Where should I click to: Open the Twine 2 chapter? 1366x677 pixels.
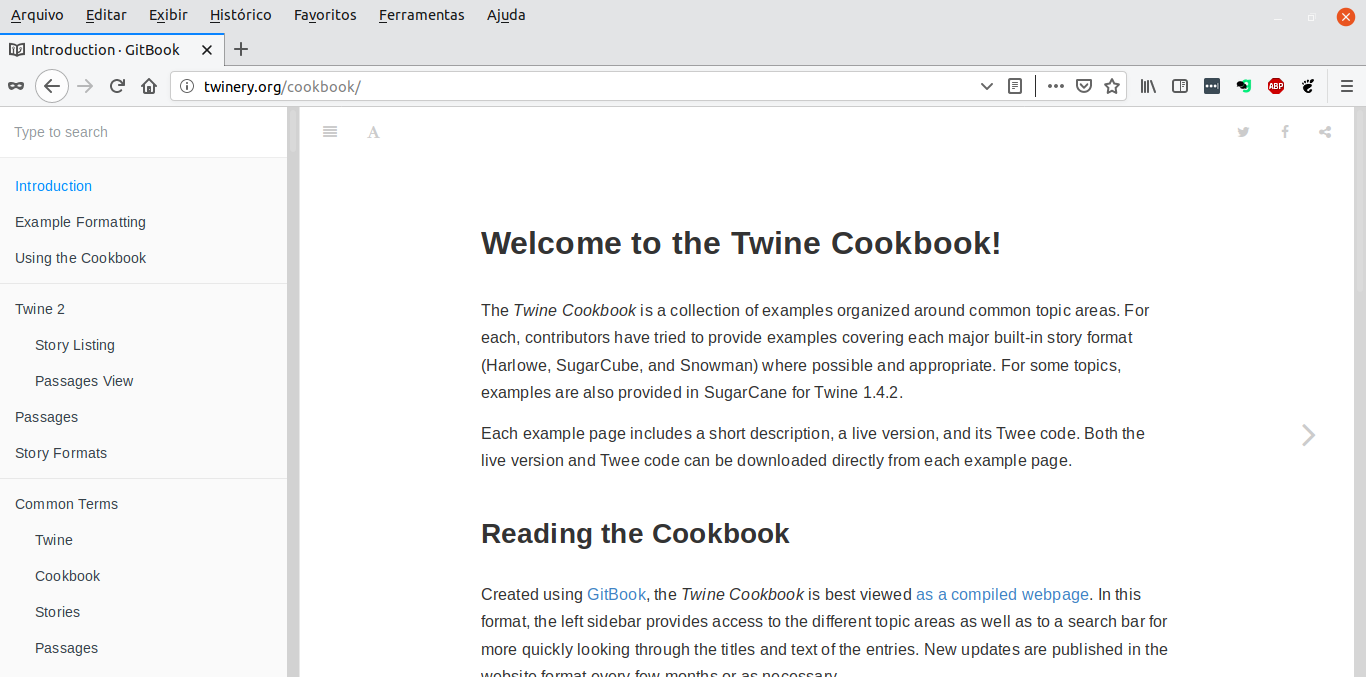[x=40, y=309]
